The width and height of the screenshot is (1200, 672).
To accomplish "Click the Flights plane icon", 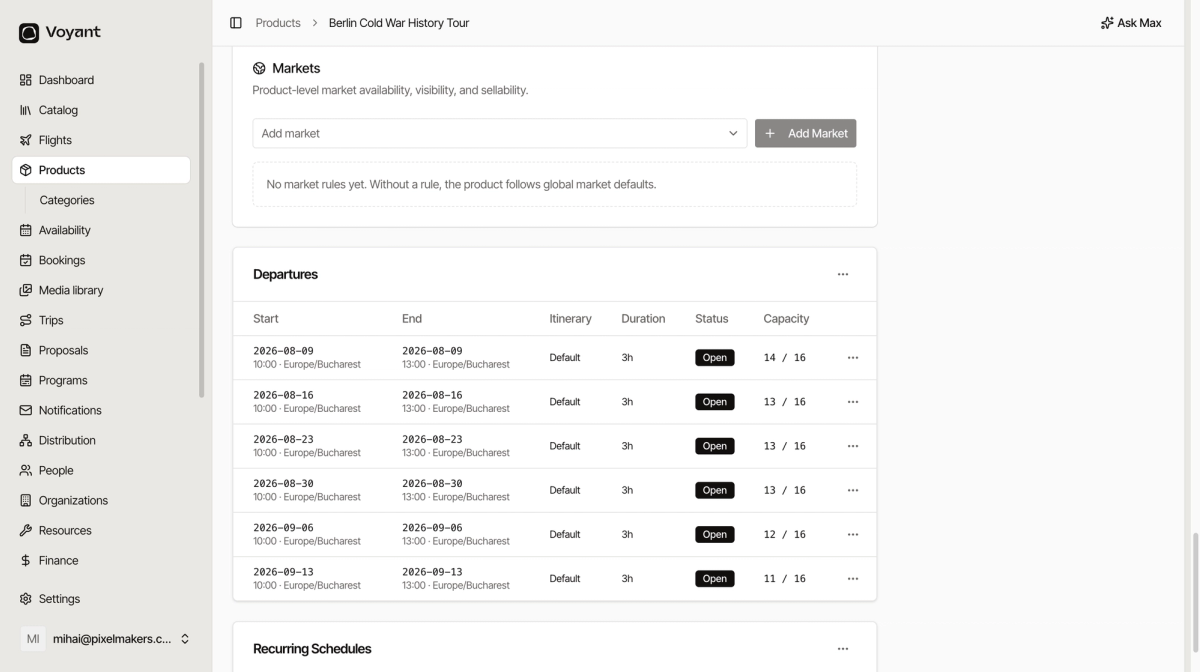I will pos(26,140).
